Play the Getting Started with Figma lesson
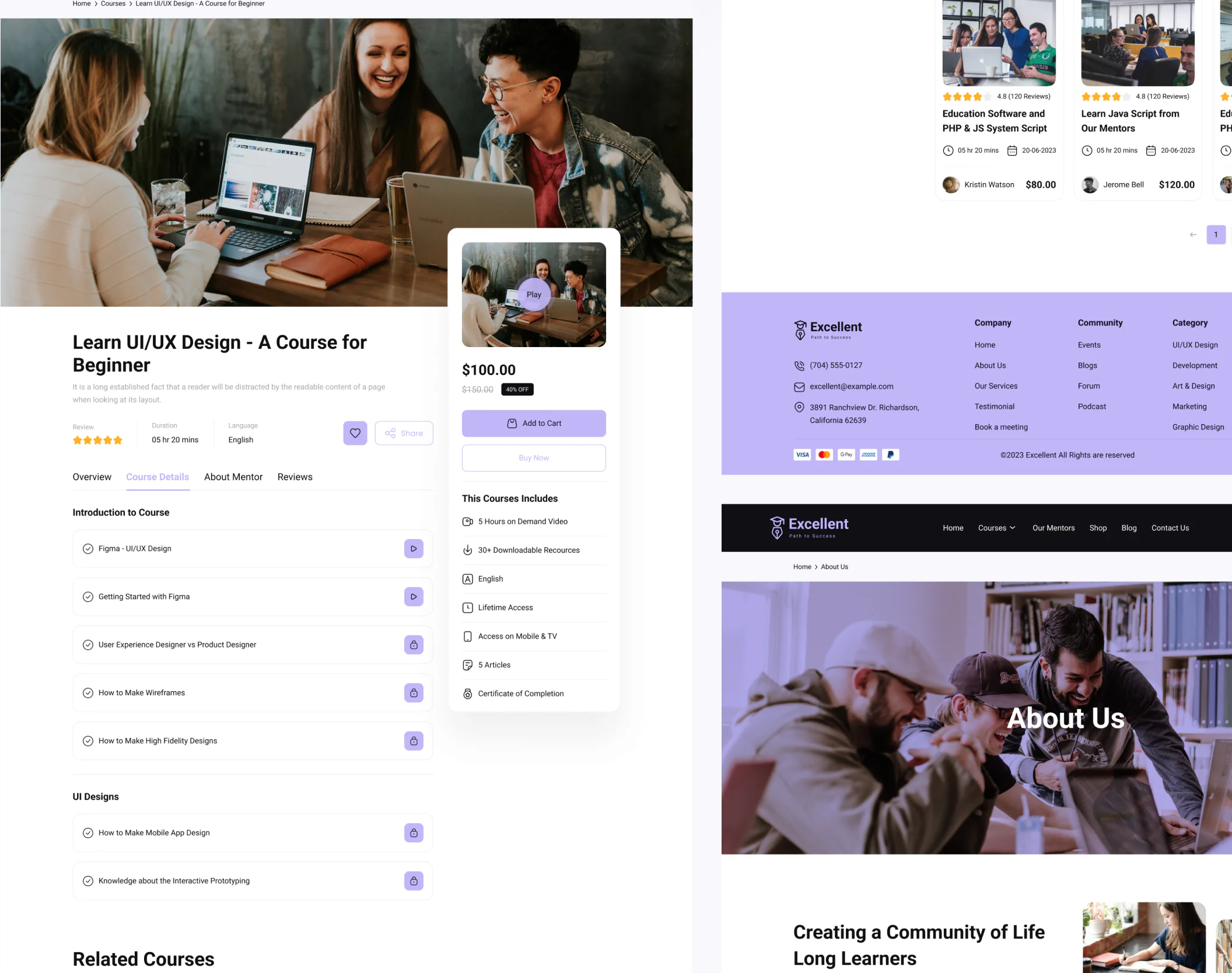This screenshot has width=1232, height=973. [x=414, y=597]
